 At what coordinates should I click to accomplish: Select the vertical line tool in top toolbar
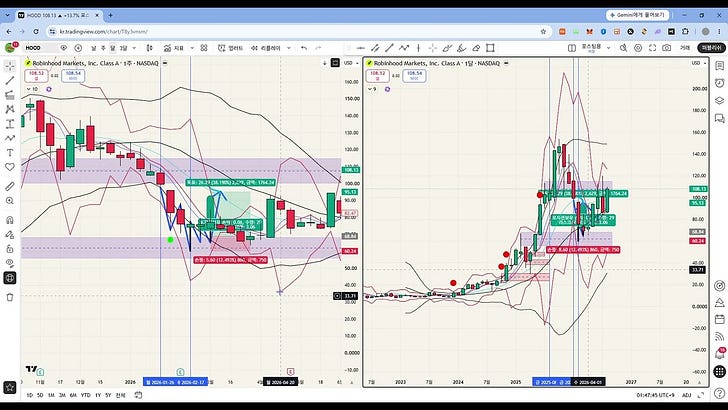coord(418,48)
